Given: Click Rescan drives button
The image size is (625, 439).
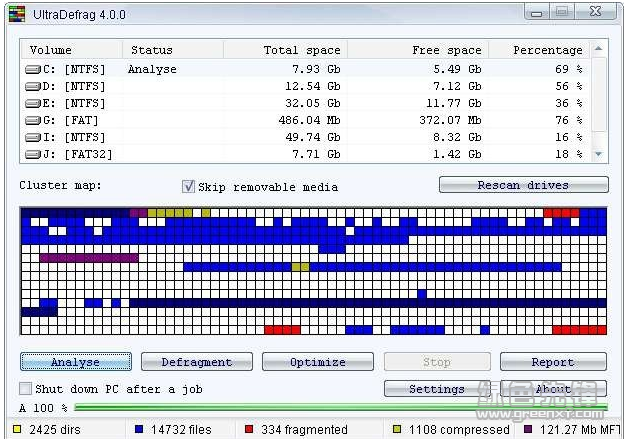Looking at the screenshot, I should 524,185.
